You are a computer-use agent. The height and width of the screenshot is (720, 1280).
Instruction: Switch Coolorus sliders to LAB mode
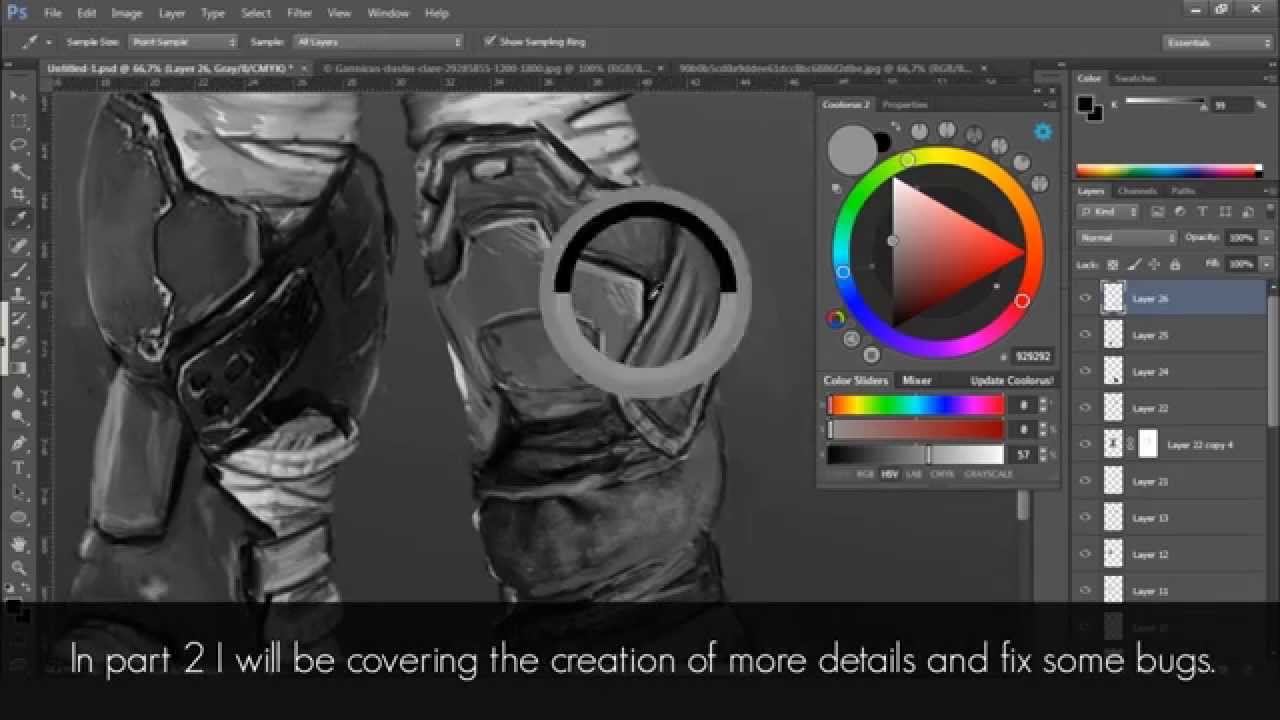(x=914, y=474)
